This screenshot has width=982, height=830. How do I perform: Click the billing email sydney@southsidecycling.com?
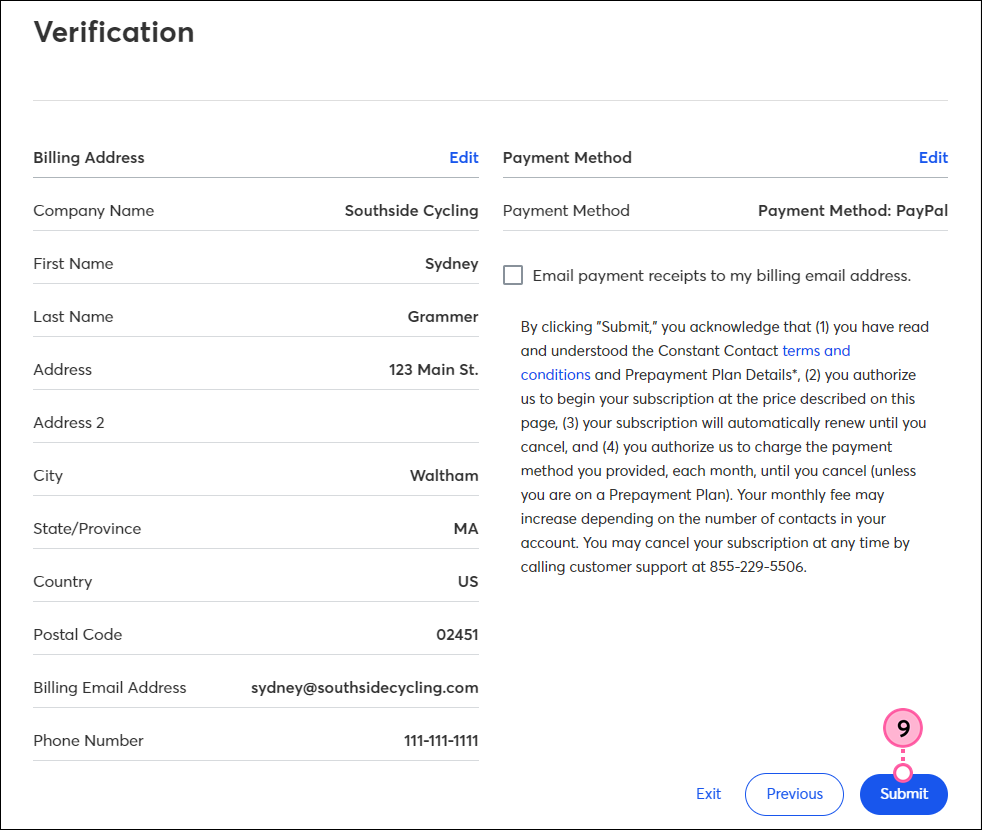click(x=364, y=688)
